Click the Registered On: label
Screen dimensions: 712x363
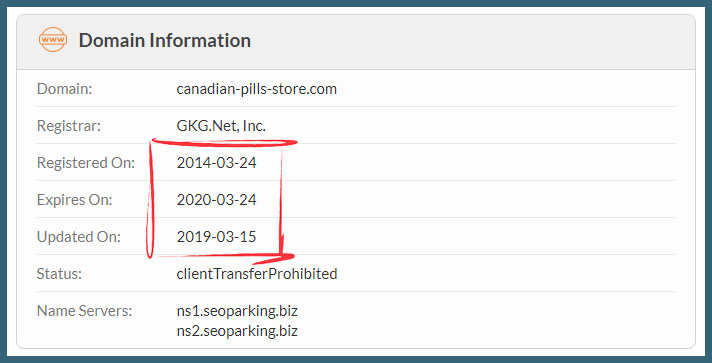(x=86, y=163)
